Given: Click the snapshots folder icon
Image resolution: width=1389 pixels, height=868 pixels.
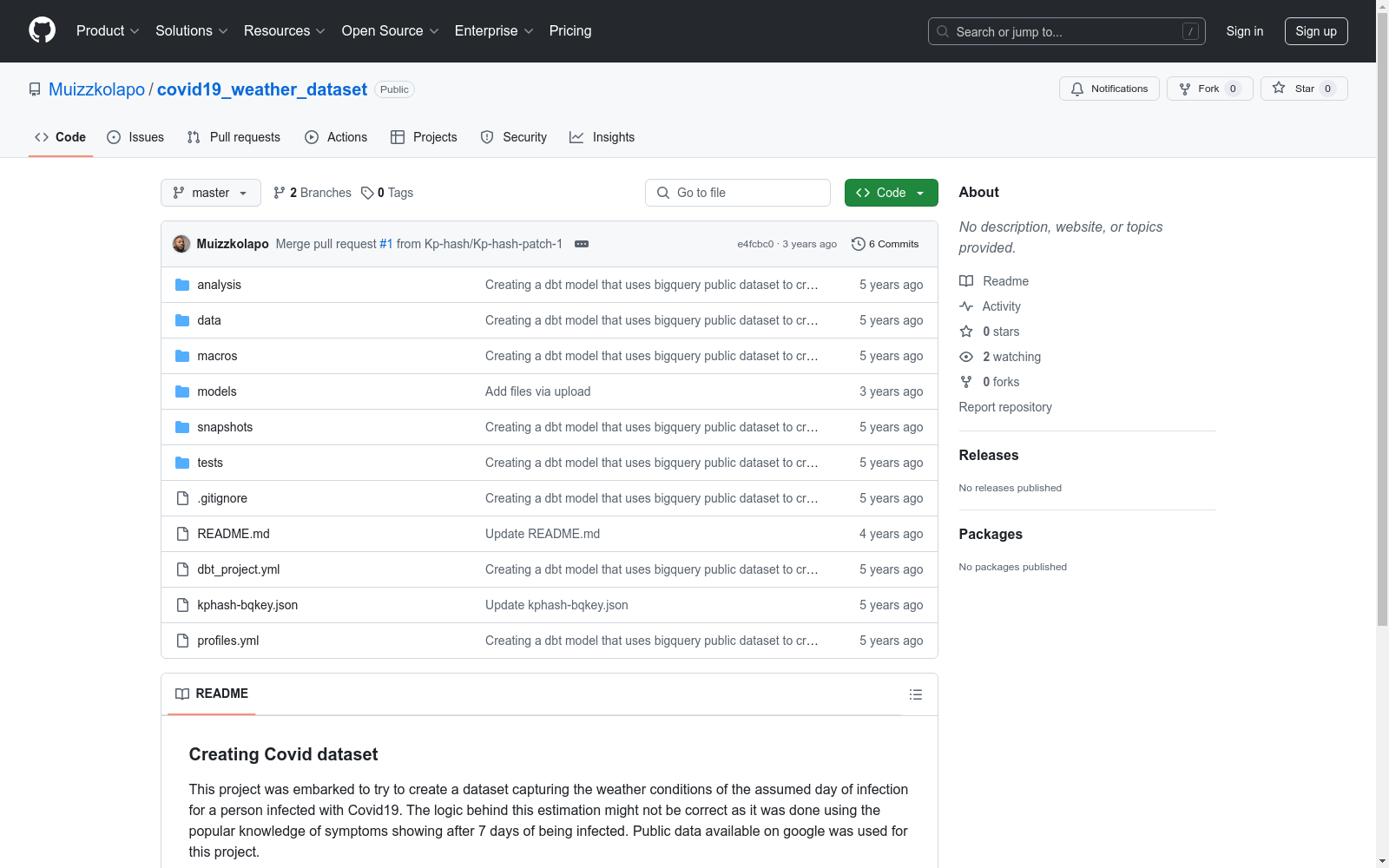Looking at the screenshot, I should 182,427.
